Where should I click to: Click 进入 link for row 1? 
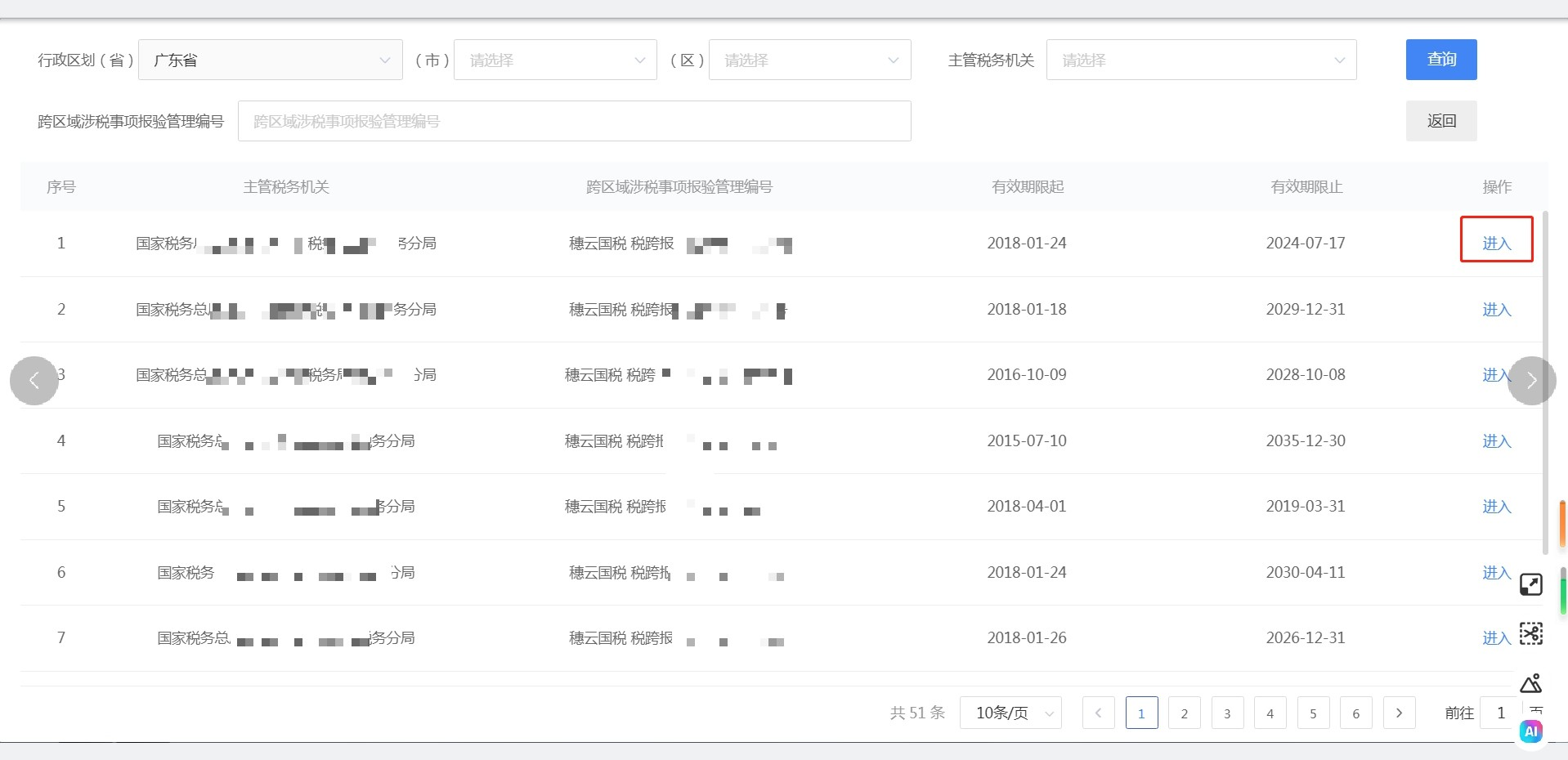pyautogui.click(x=1496, y=243)
